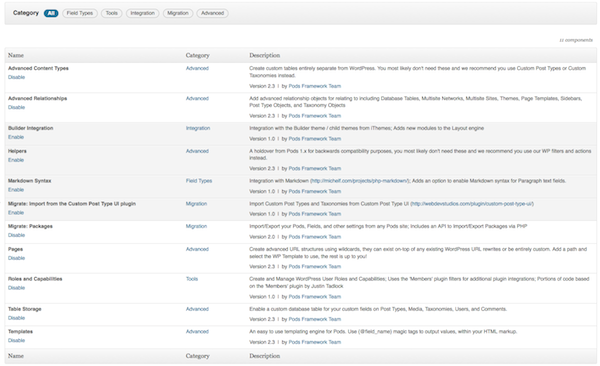600x366 pixels.
Task: Open Advanced category link in Helpers row
Action: pos(197,152)
